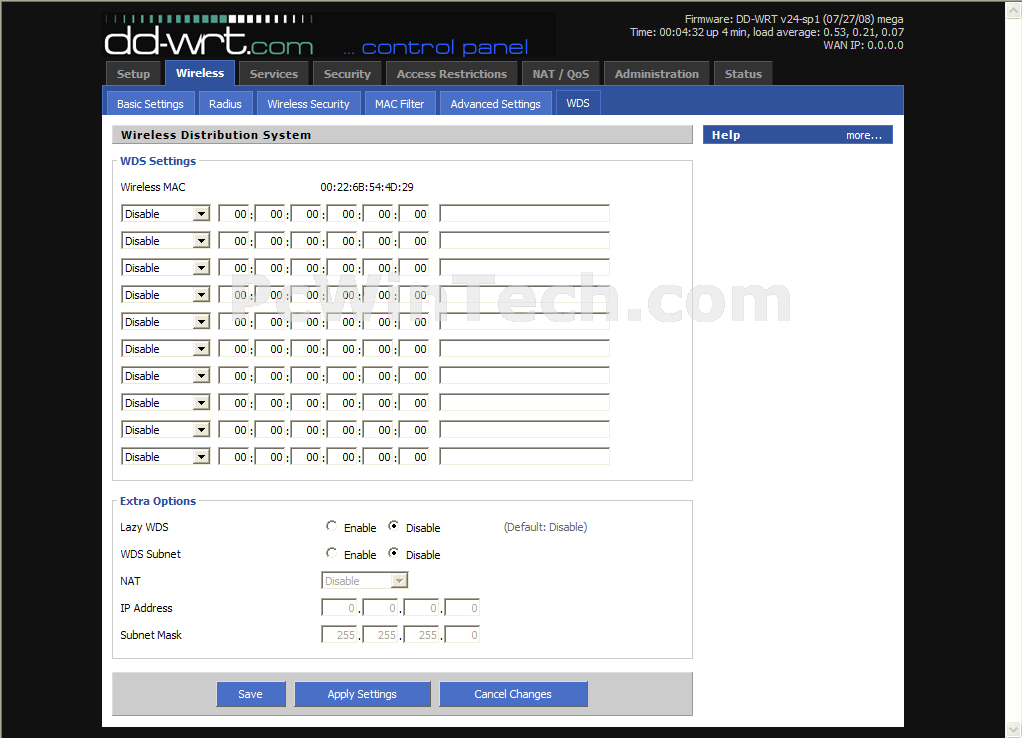
Task: Click Save button
Action: click(x=251, y=694)
